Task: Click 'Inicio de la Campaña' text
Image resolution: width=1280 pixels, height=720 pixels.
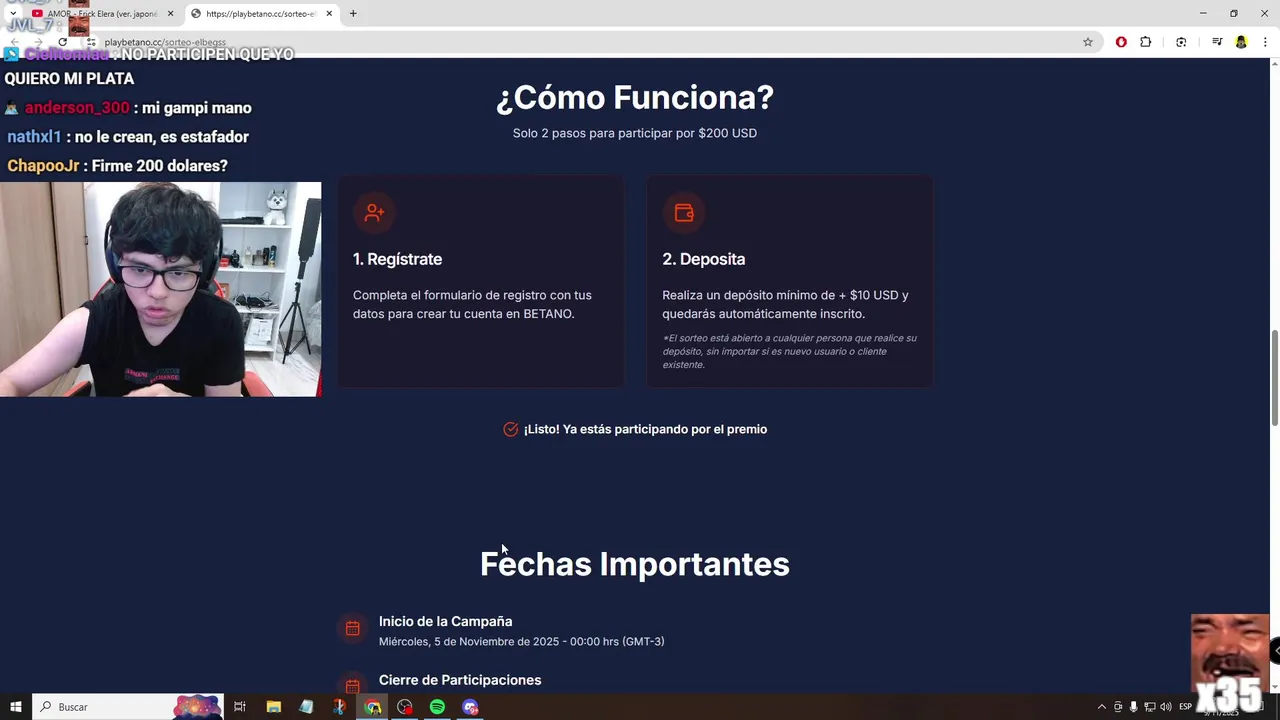Action: pyautogui.click(x=445, y=621)
